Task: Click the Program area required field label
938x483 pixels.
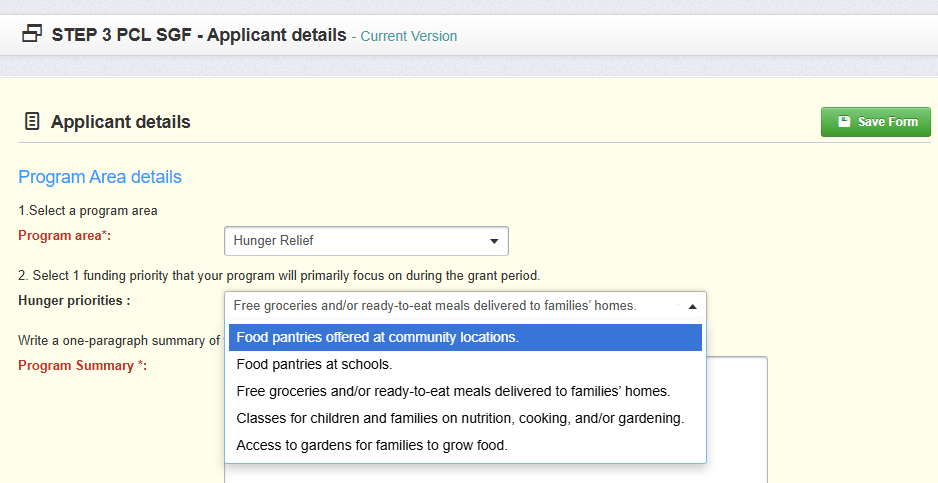Action: (x=64, y=235)
